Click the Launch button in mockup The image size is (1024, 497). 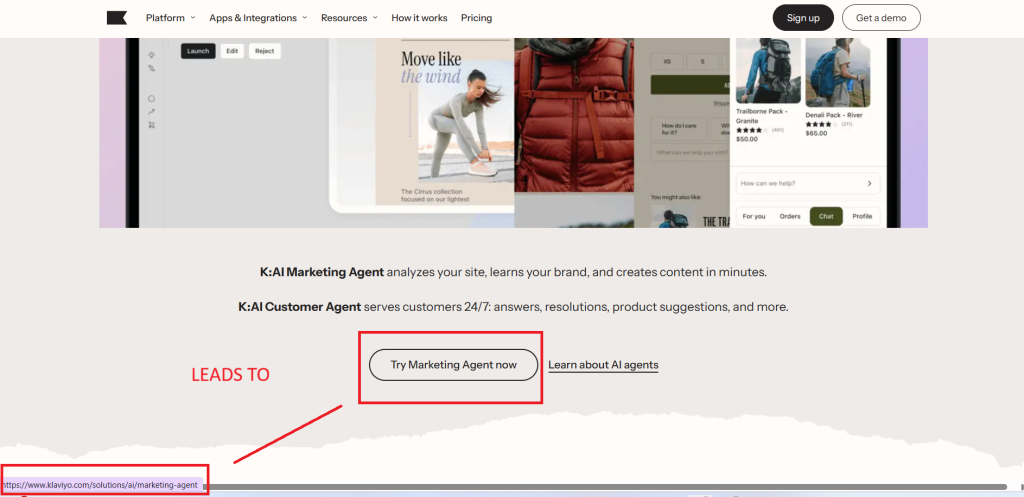tap(198, 51)
